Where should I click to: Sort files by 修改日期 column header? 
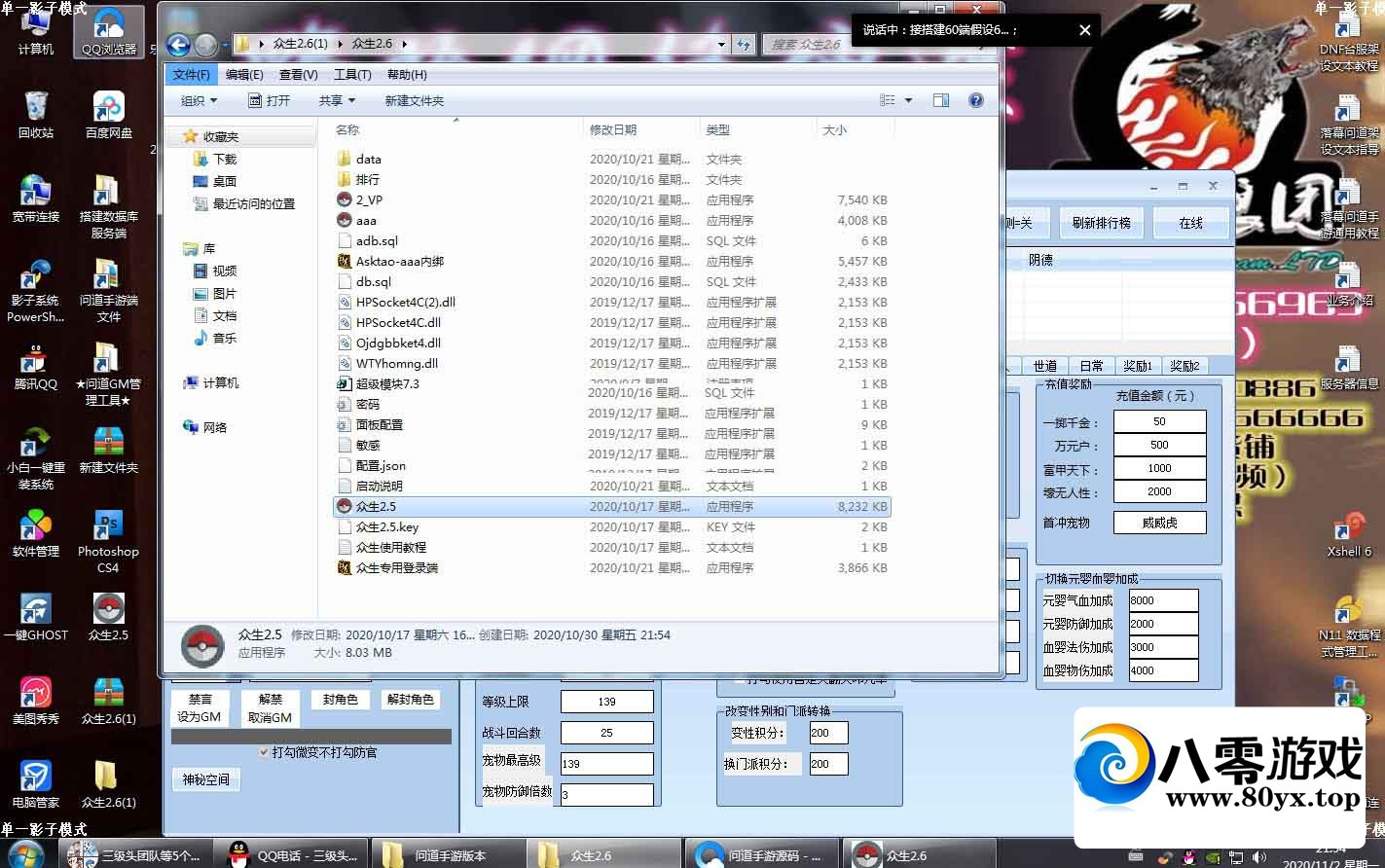pos(642,129)
